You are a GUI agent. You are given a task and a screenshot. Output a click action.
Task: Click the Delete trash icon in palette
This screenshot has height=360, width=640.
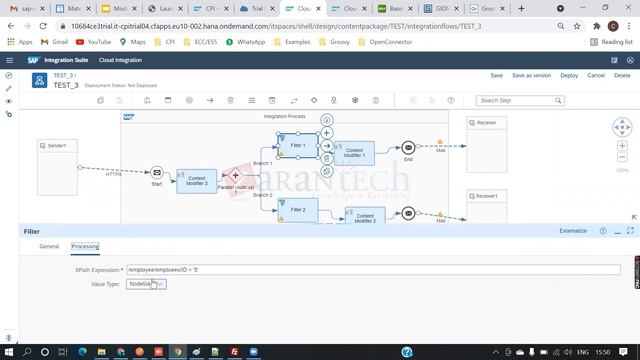coord(230,100)
